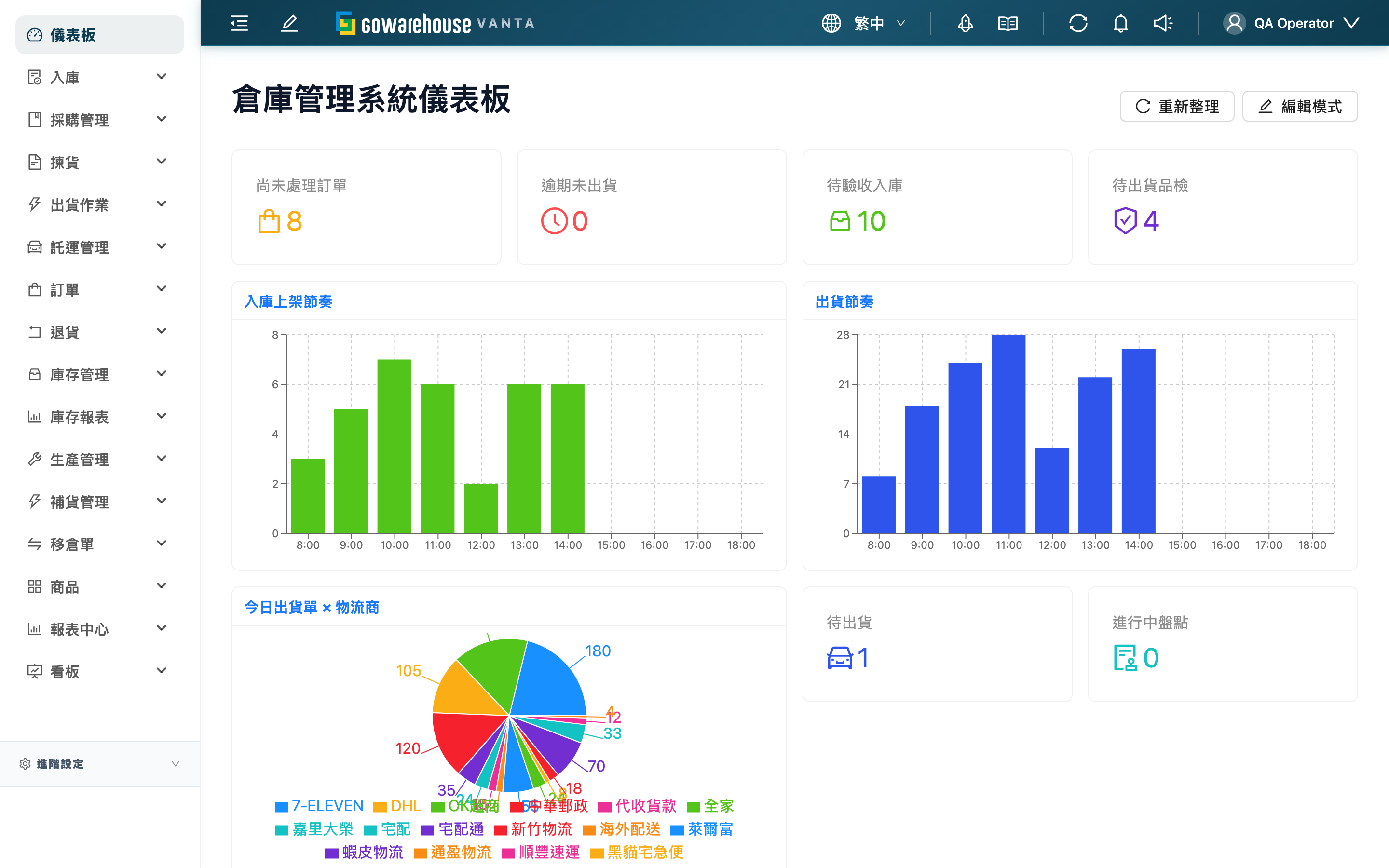Click the shopping bag icon for 尚未處理訂單

(x=269, y=221)
